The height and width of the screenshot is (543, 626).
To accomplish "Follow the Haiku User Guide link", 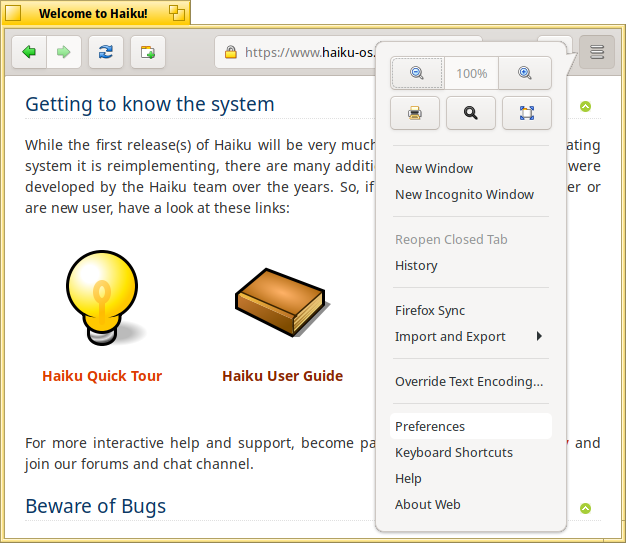I will tap(282, 376).
